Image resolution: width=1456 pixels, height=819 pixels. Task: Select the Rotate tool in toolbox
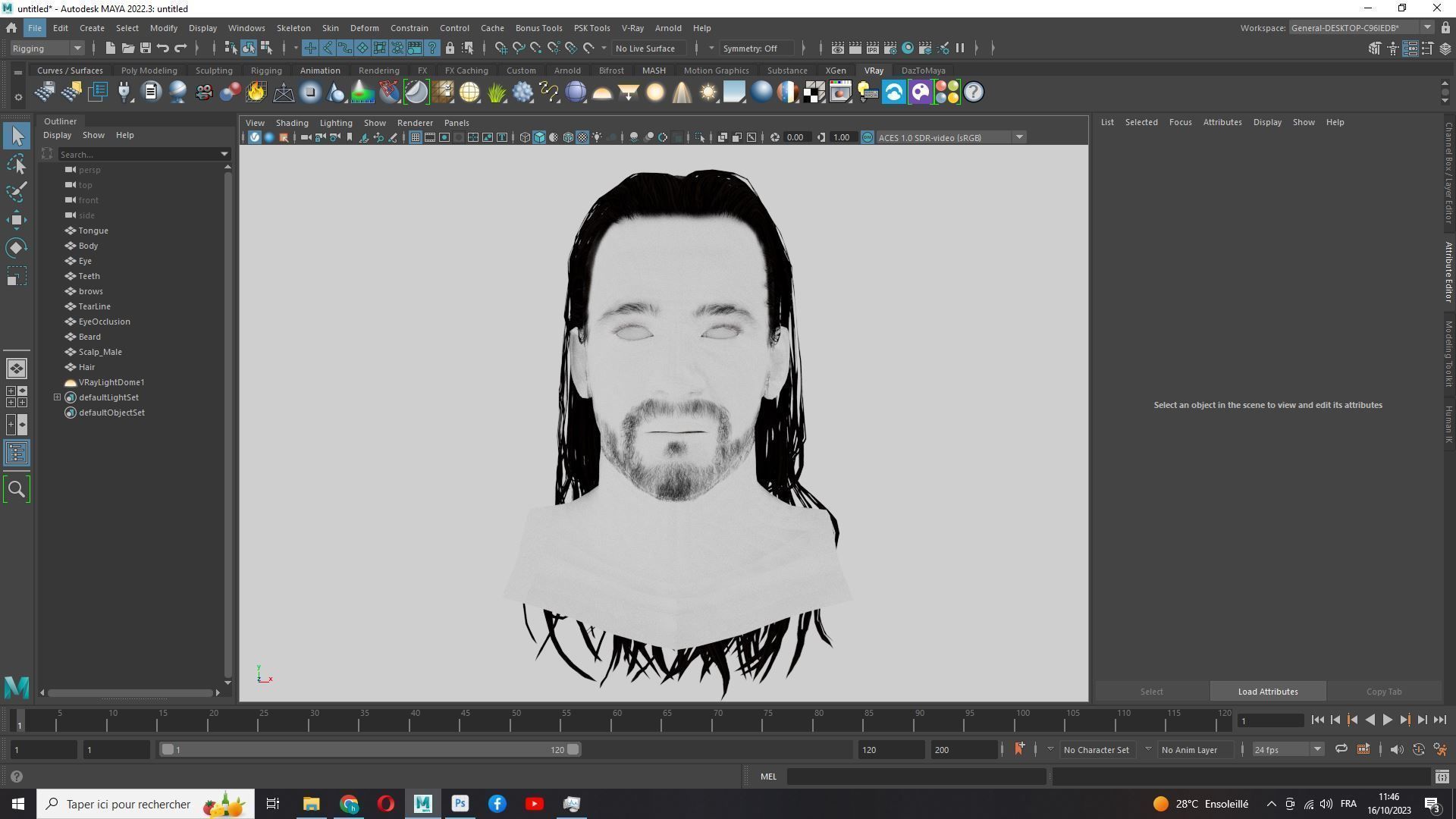[16, 248]
